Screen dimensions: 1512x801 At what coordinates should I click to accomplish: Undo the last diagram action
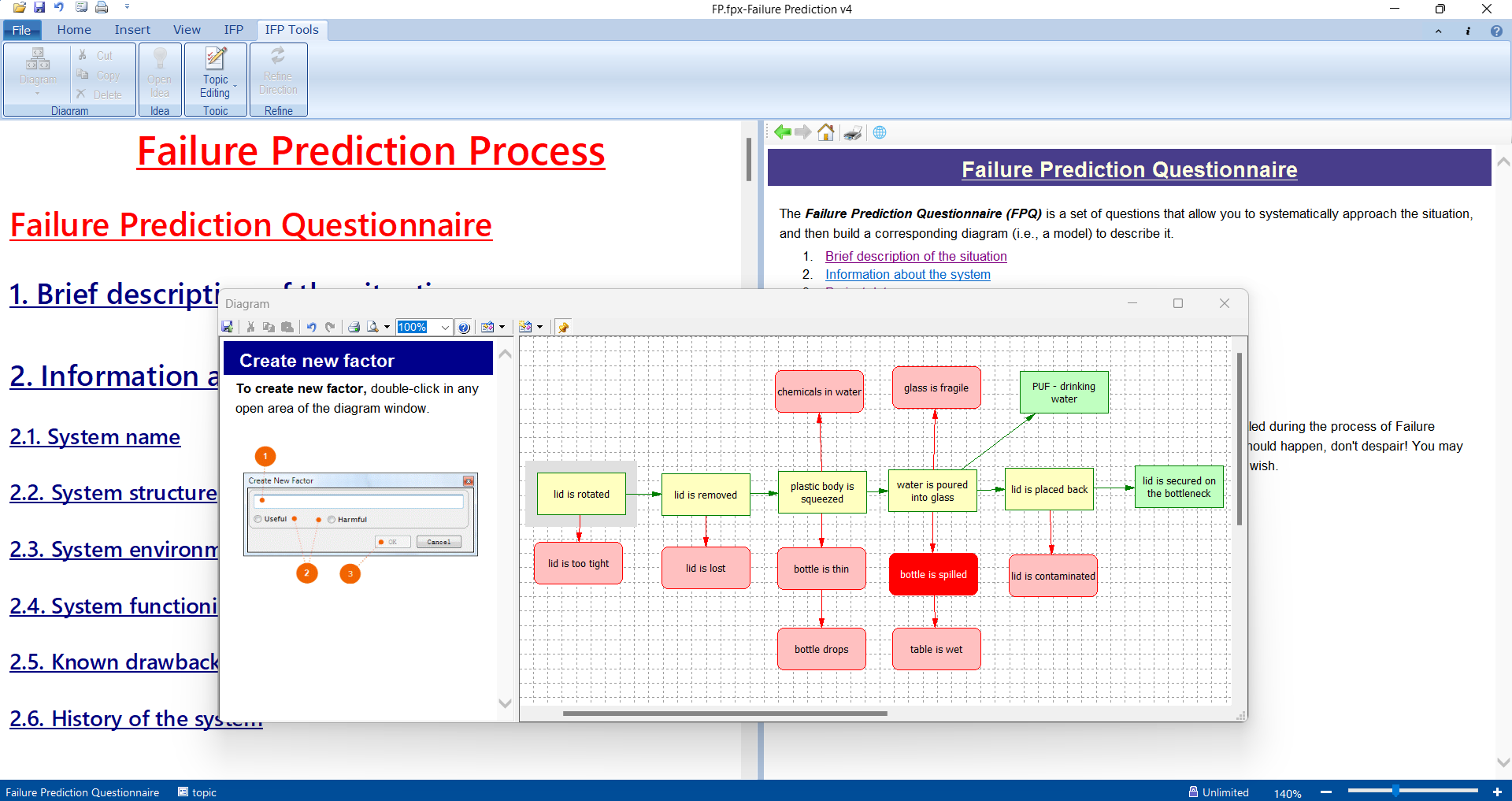point(311,327)
